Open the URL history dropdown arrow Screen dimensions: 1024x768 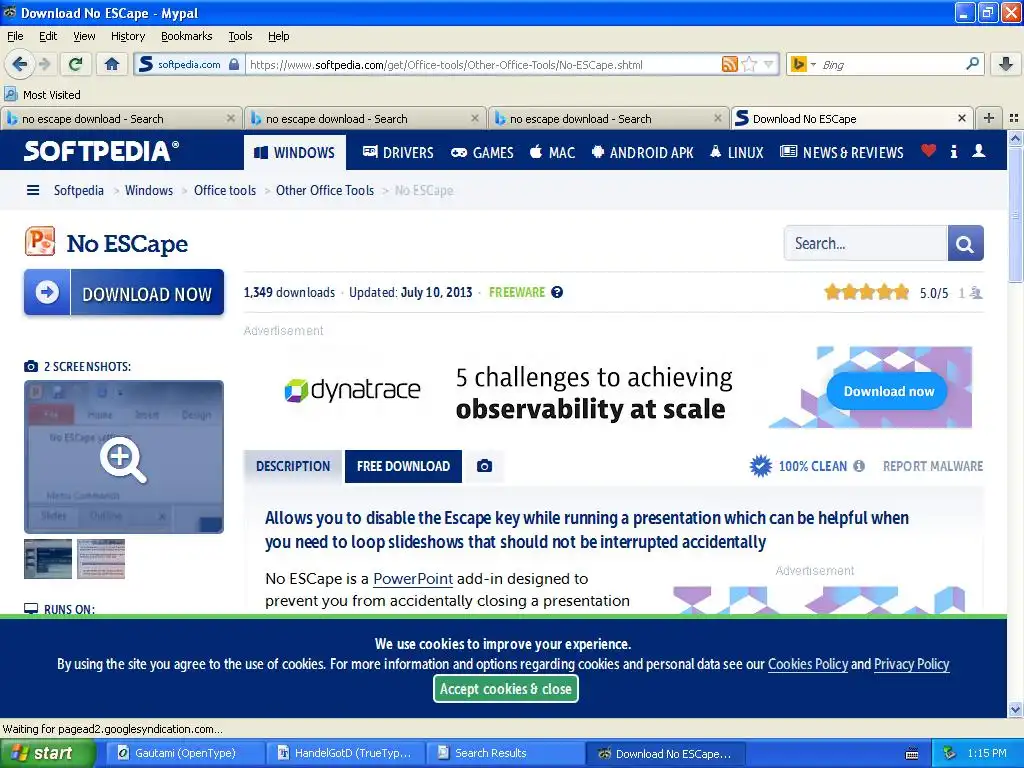click(x=769, y=64)
